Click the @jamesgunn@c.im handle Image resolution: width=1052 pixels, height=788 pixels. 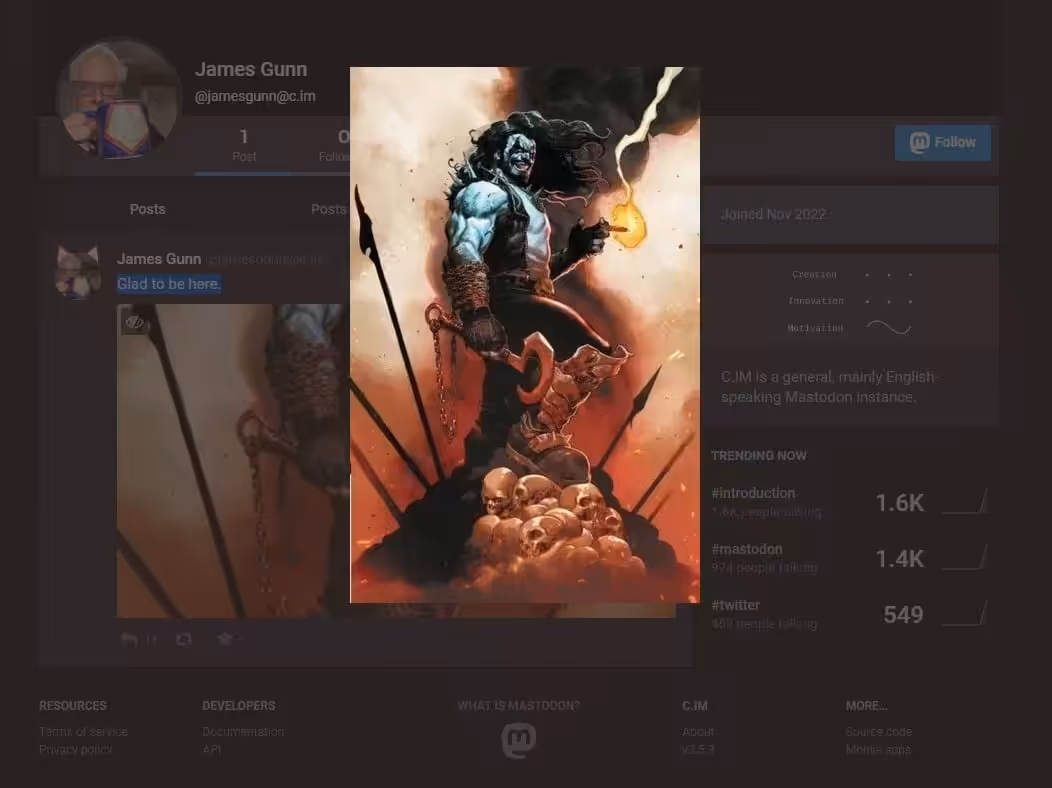pos(255,97)
